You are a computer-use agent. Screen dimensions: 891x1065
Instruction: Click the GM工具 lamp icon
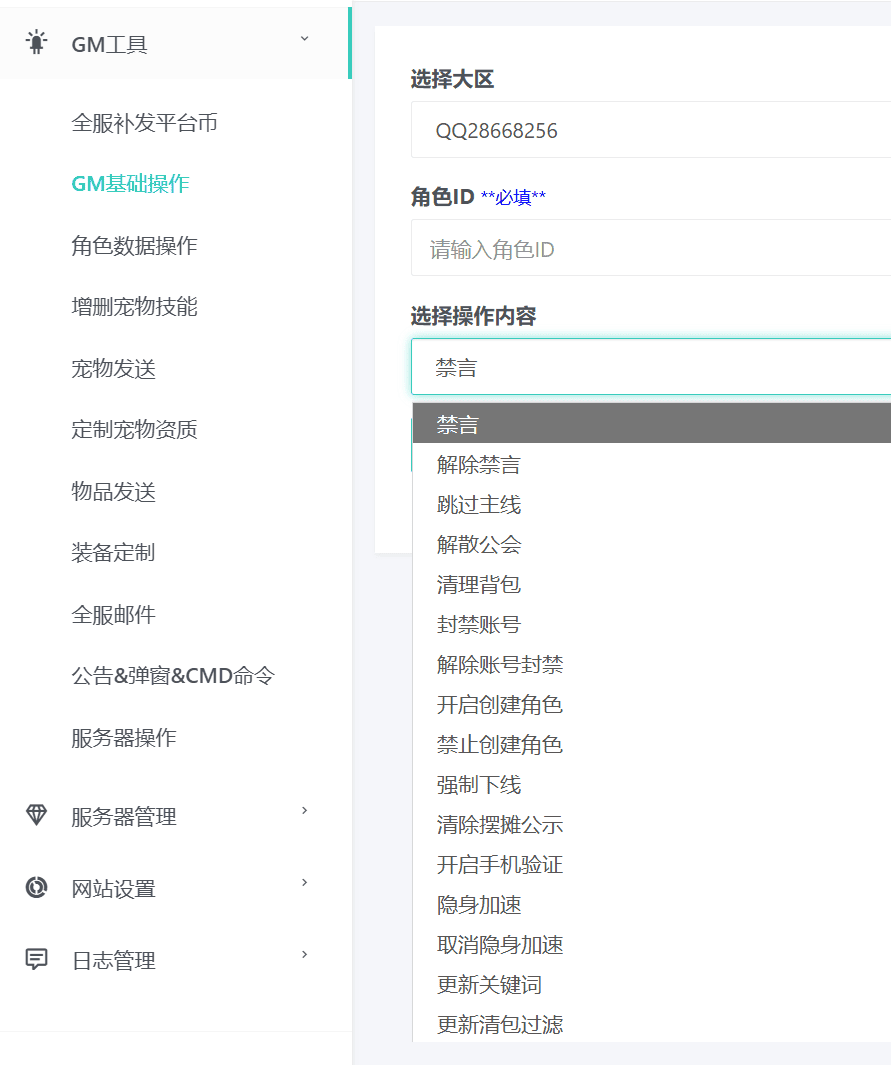click(x=37, y=43)
